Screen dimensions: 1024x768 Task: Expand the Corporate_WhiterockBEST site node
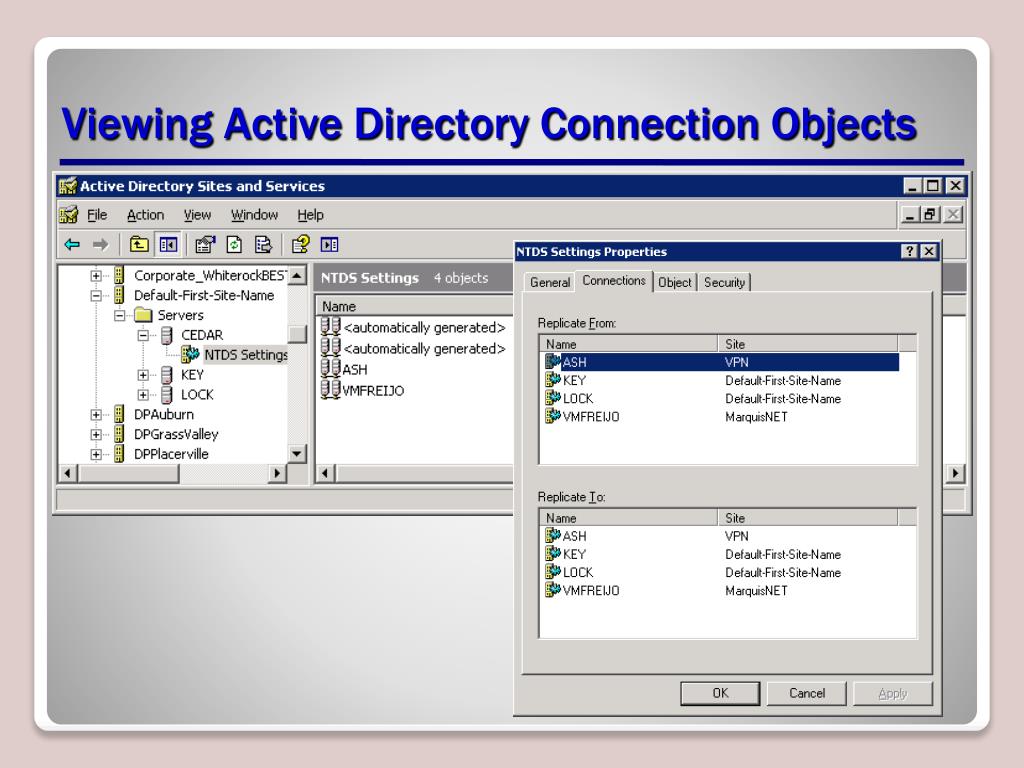point(96,276)
